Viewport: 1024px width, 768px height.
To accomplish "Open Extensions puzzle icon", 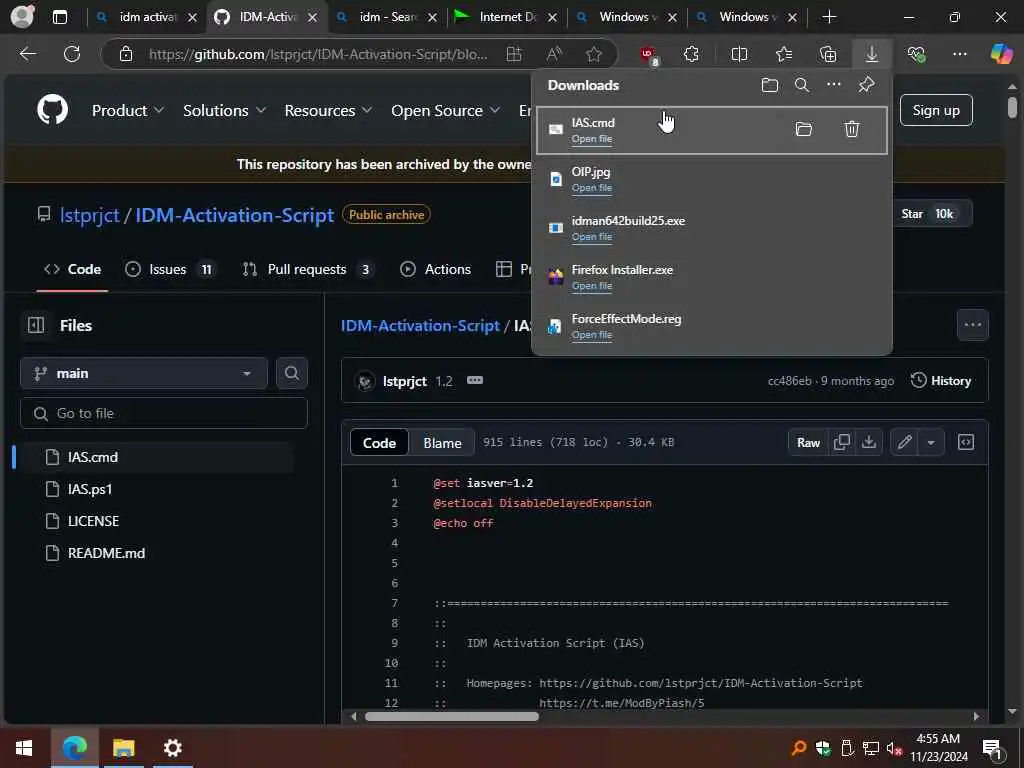I will coord(691,54).
